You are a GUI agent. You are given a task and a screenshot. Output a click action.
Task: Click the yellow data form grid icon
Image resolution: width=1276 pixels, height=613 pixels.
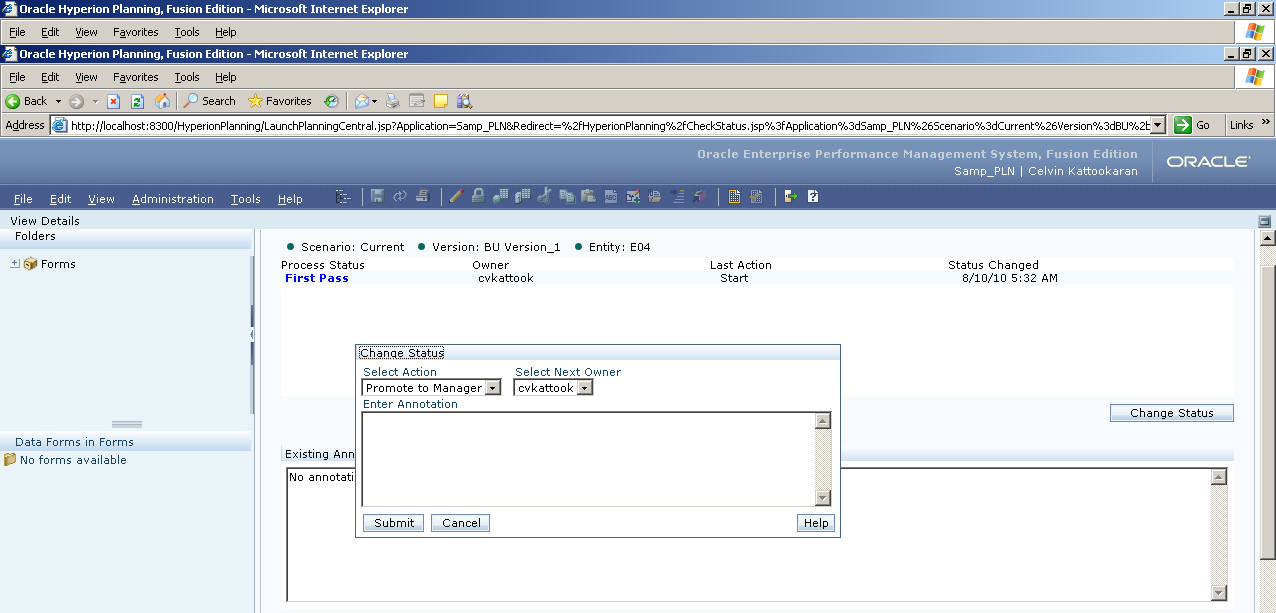click(x=735, y=197)
